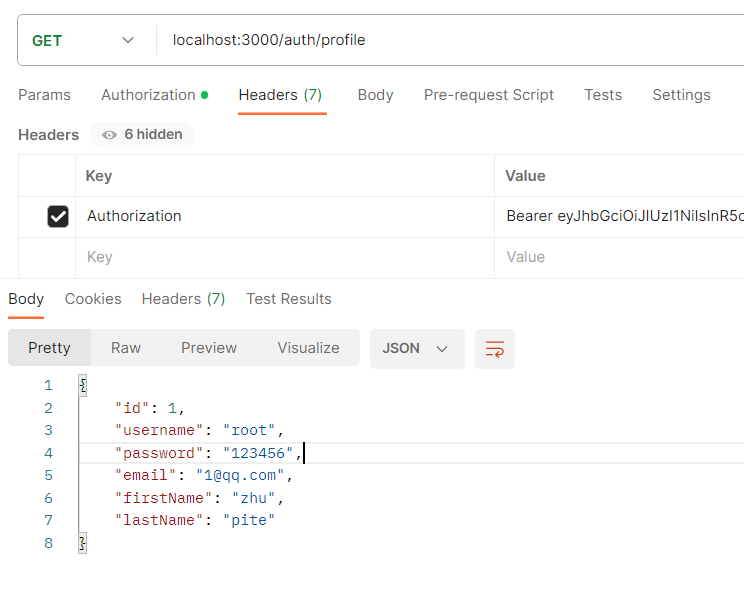The width and height of the screenshot is (744, 600).
Task: Expand the JSON format dropdown
Action: (x=416, y=349)
